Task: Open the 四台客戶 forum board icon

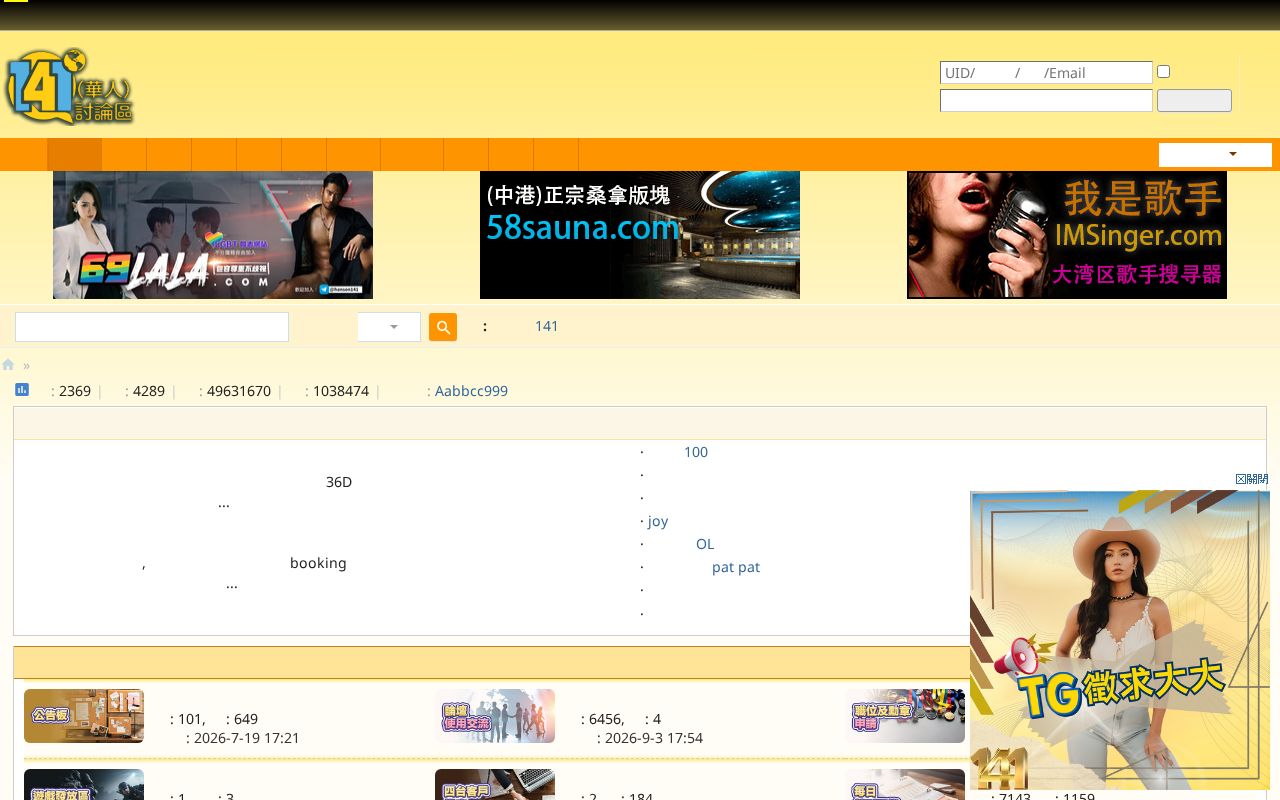Action: coord(495,785)
